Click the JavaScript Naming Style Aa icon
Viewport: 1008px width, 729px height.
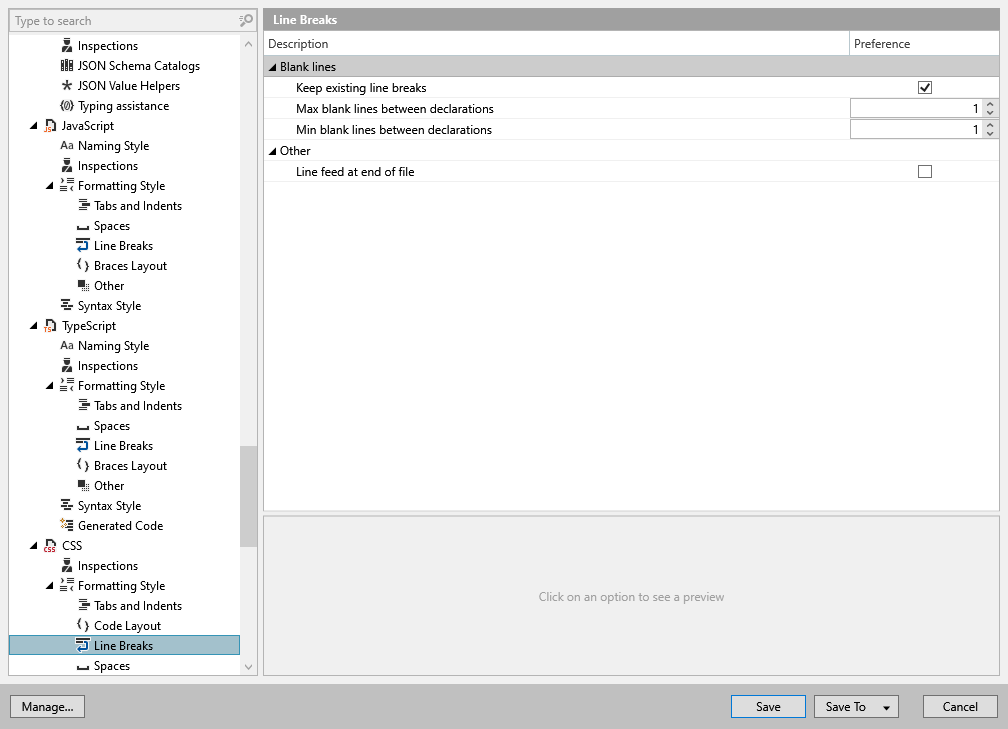(x=67, y=146)
